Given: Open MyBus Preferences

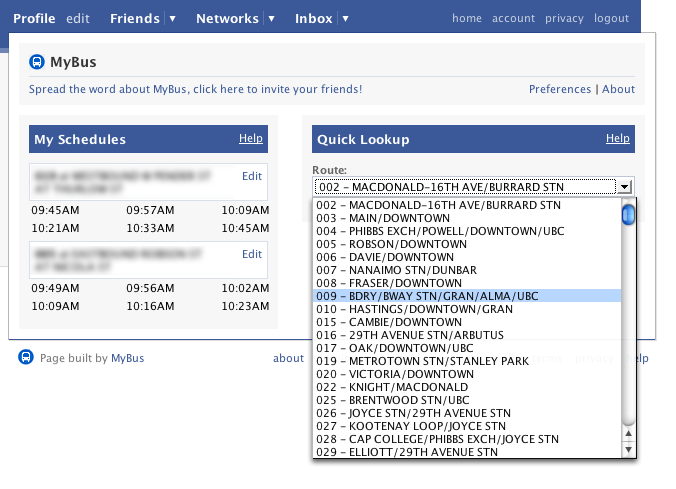Looking at the screenshot, I should [560, 89].
